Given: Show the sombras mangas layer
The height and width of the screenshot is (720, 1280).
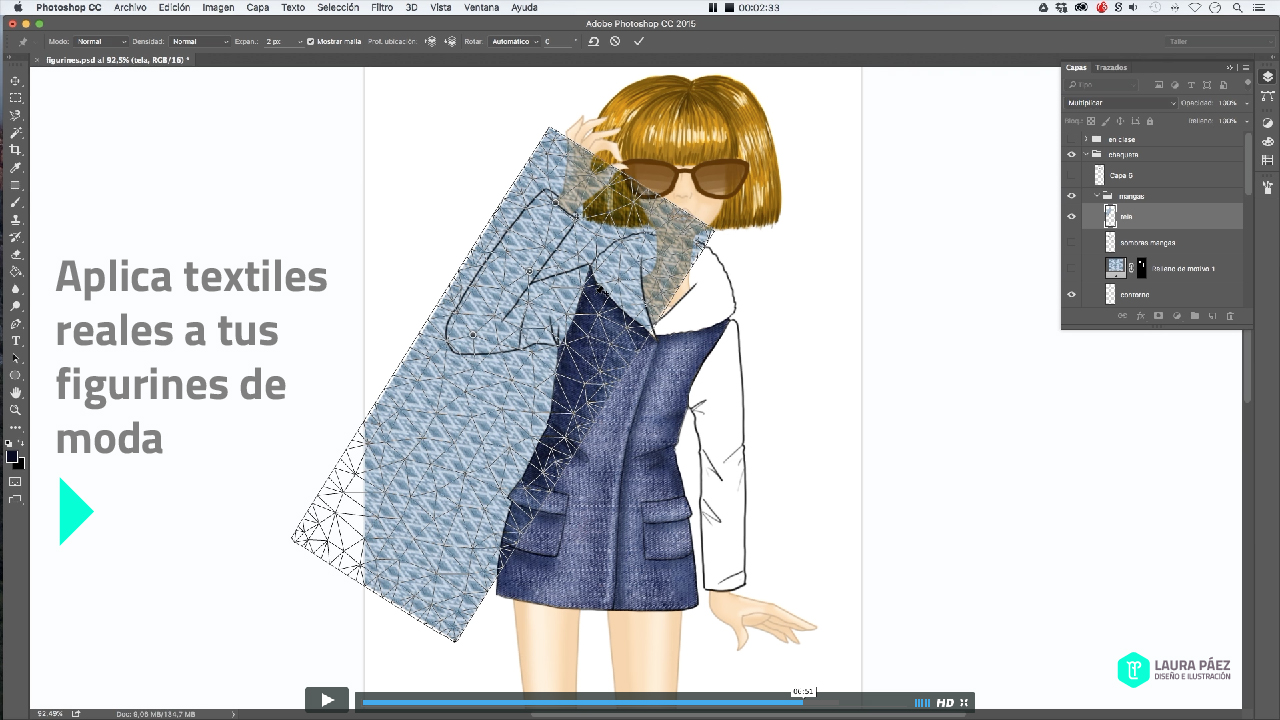Looking at the screenshot, I should pos(1071,243).
